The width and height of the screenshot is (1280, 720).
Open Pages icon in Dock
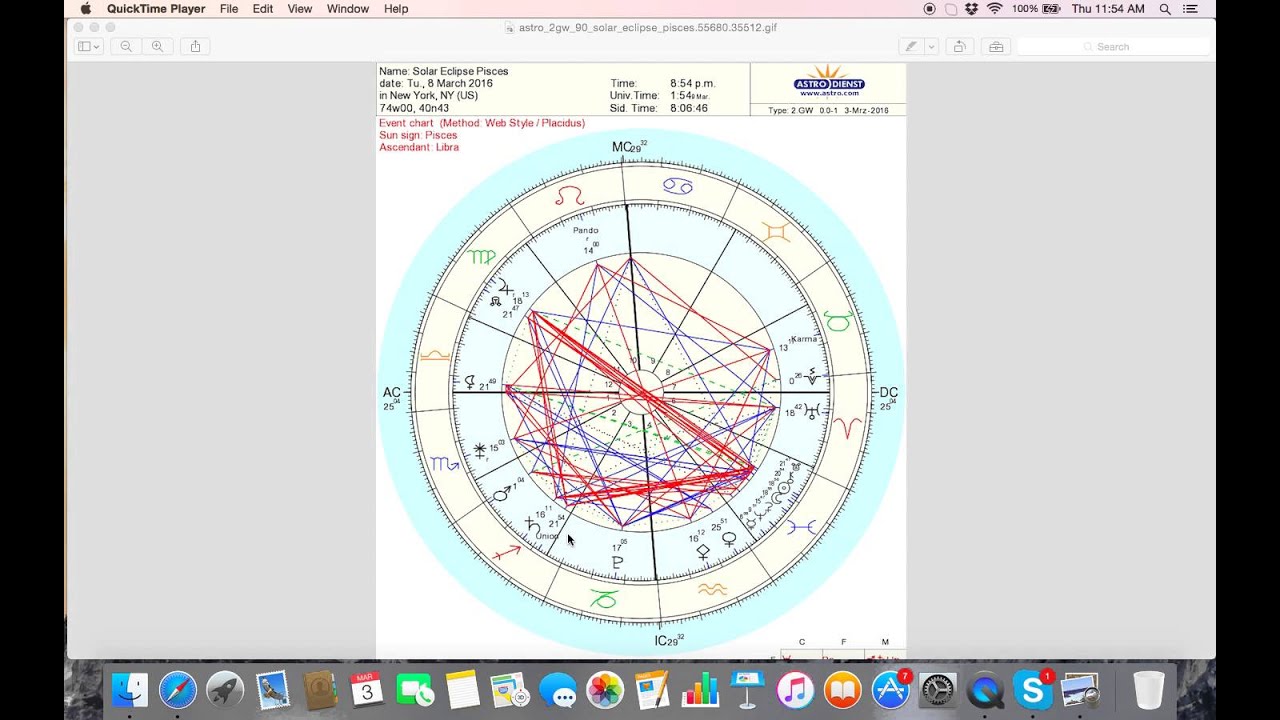coord(652,690)
